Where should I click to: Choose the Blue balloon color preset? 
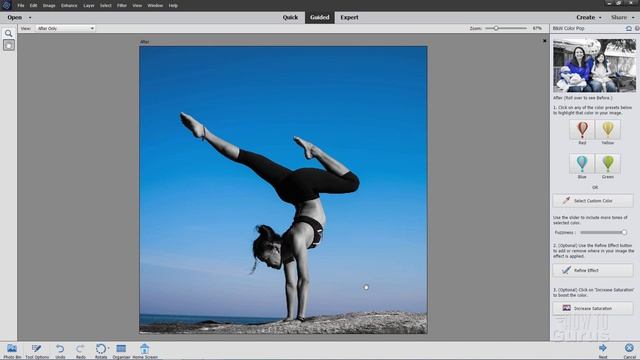coord(582,164)
